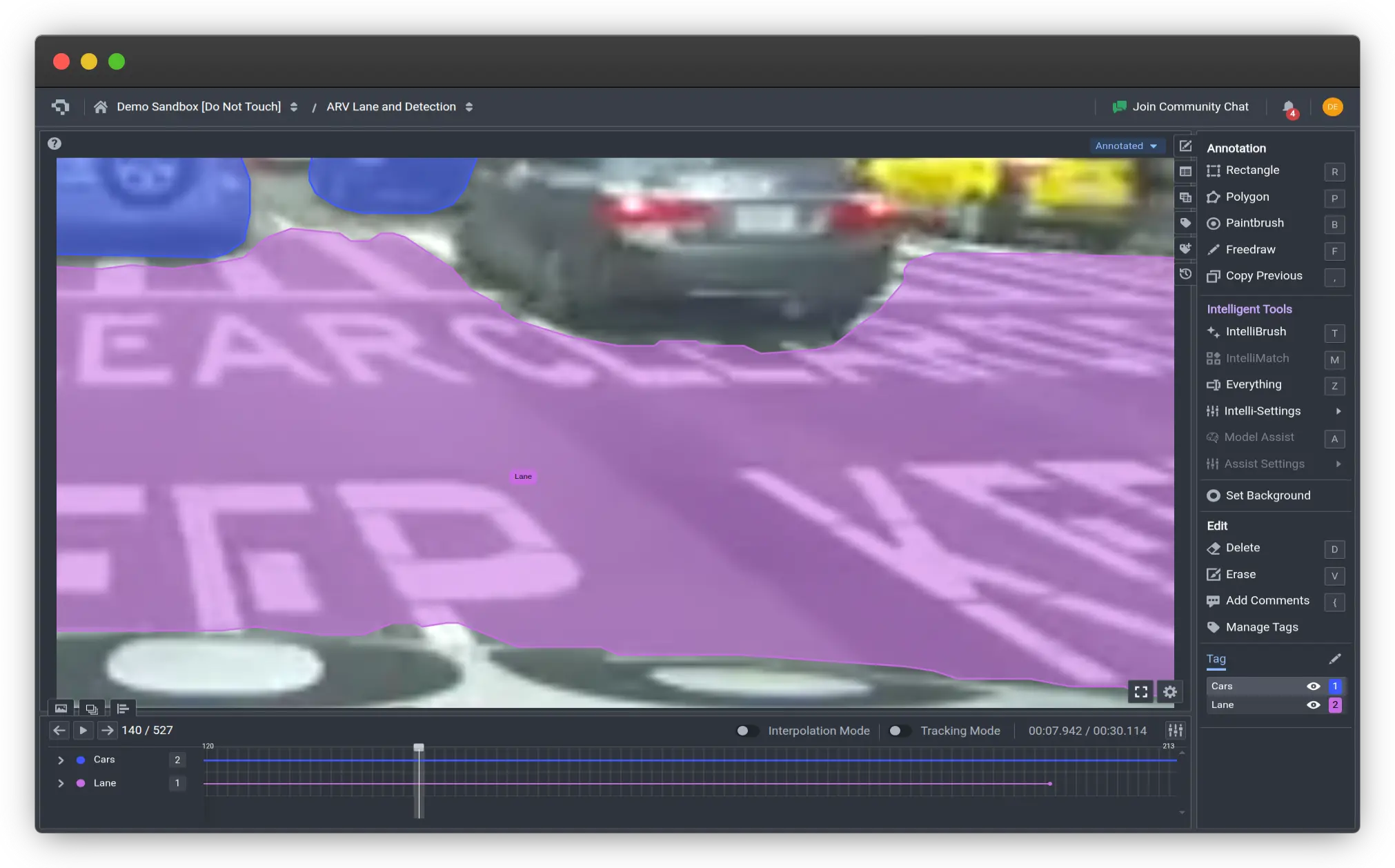
Task: Click the Erase tool
Action: tap(1240, 575)
